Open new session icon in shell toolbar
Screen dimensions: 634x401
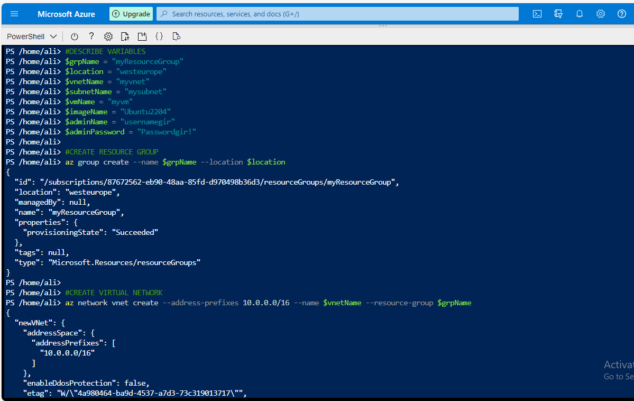(142, 36)
